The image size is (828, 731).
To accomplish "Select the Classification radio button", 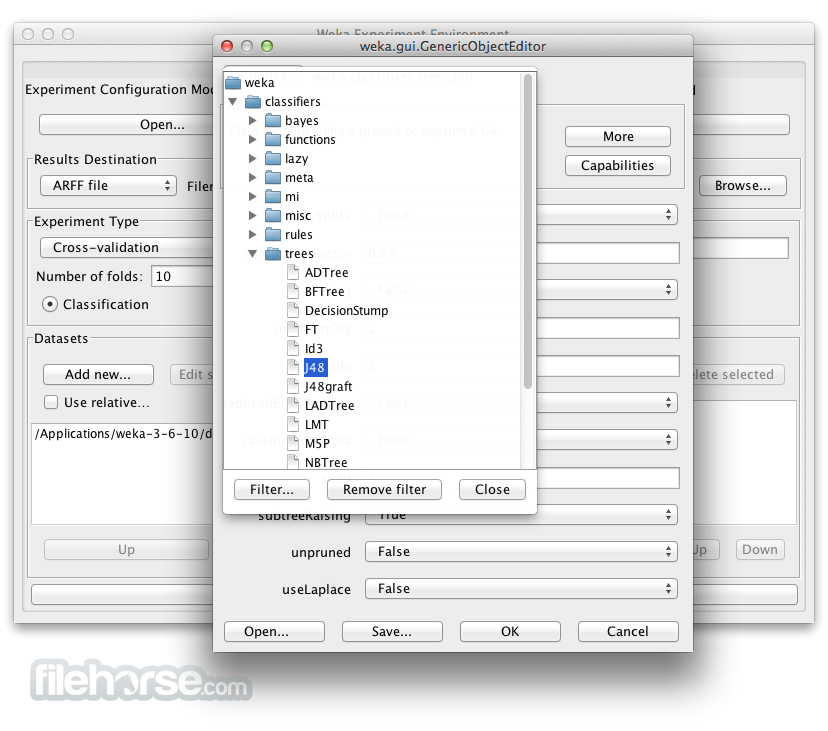I will [50, 305].
